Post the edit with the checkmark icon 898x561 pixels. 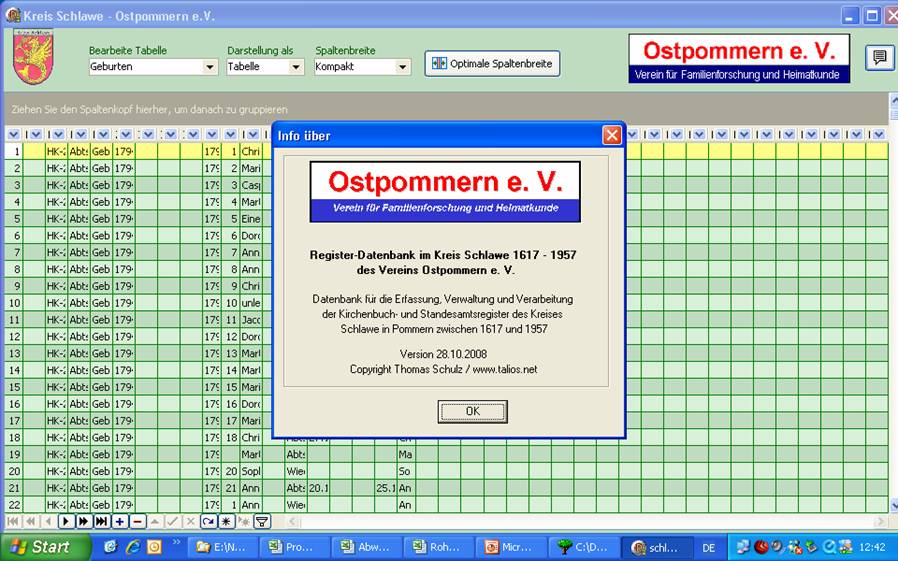coord(172,522)
